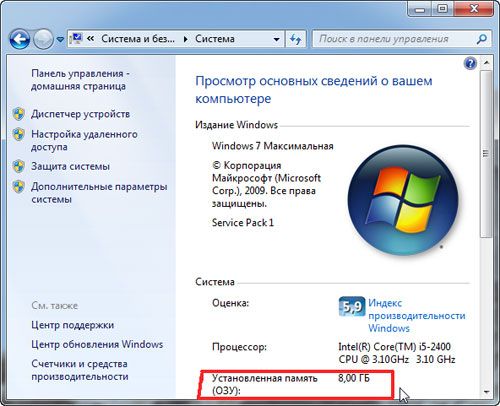Click the 'Установленная память (ОЗУ):' label
This screenshot has height=406, width=500.
click(265, 385)
